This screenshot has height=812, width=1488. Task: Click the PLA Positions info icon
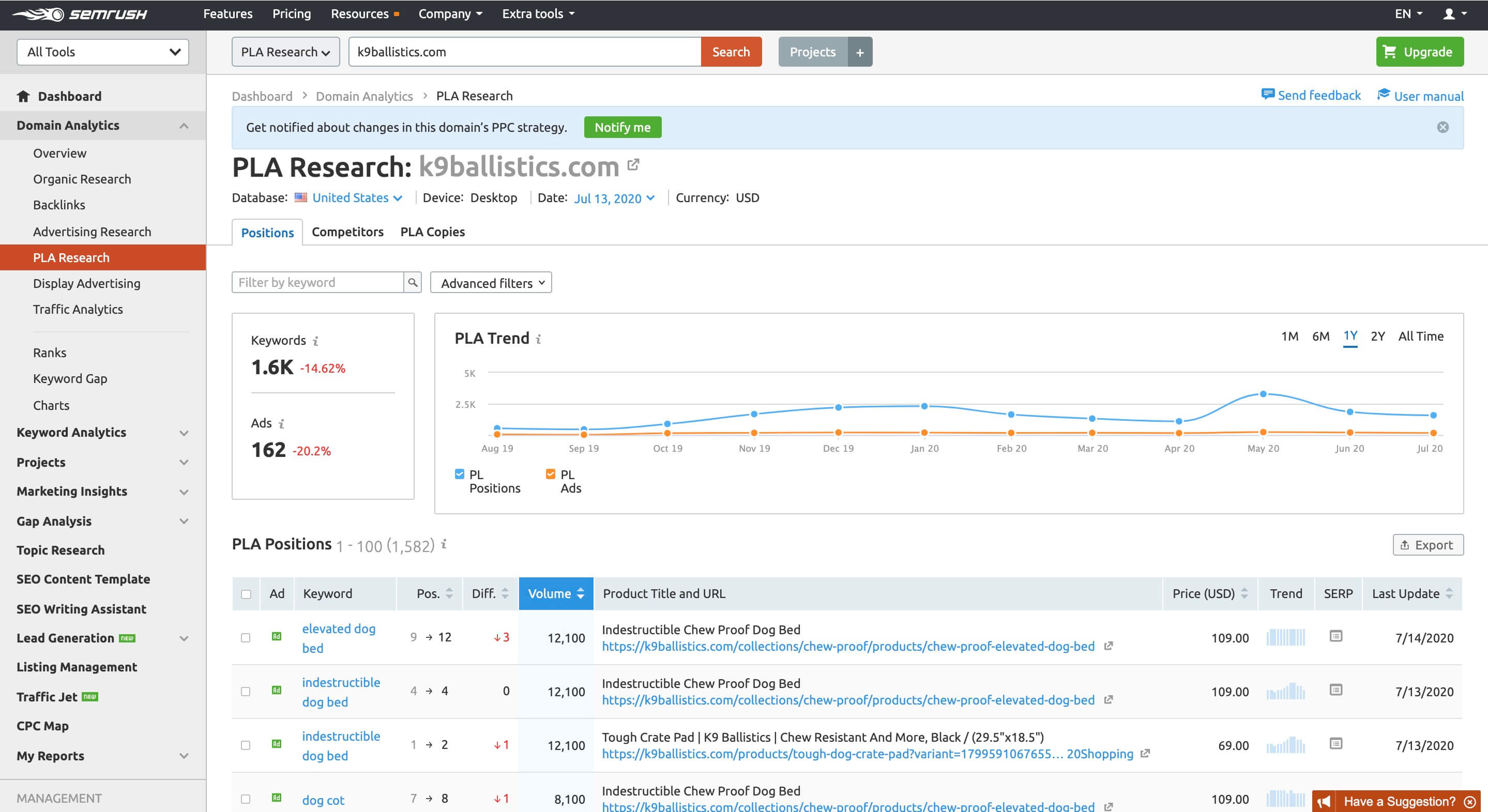[x=444, y=544]
